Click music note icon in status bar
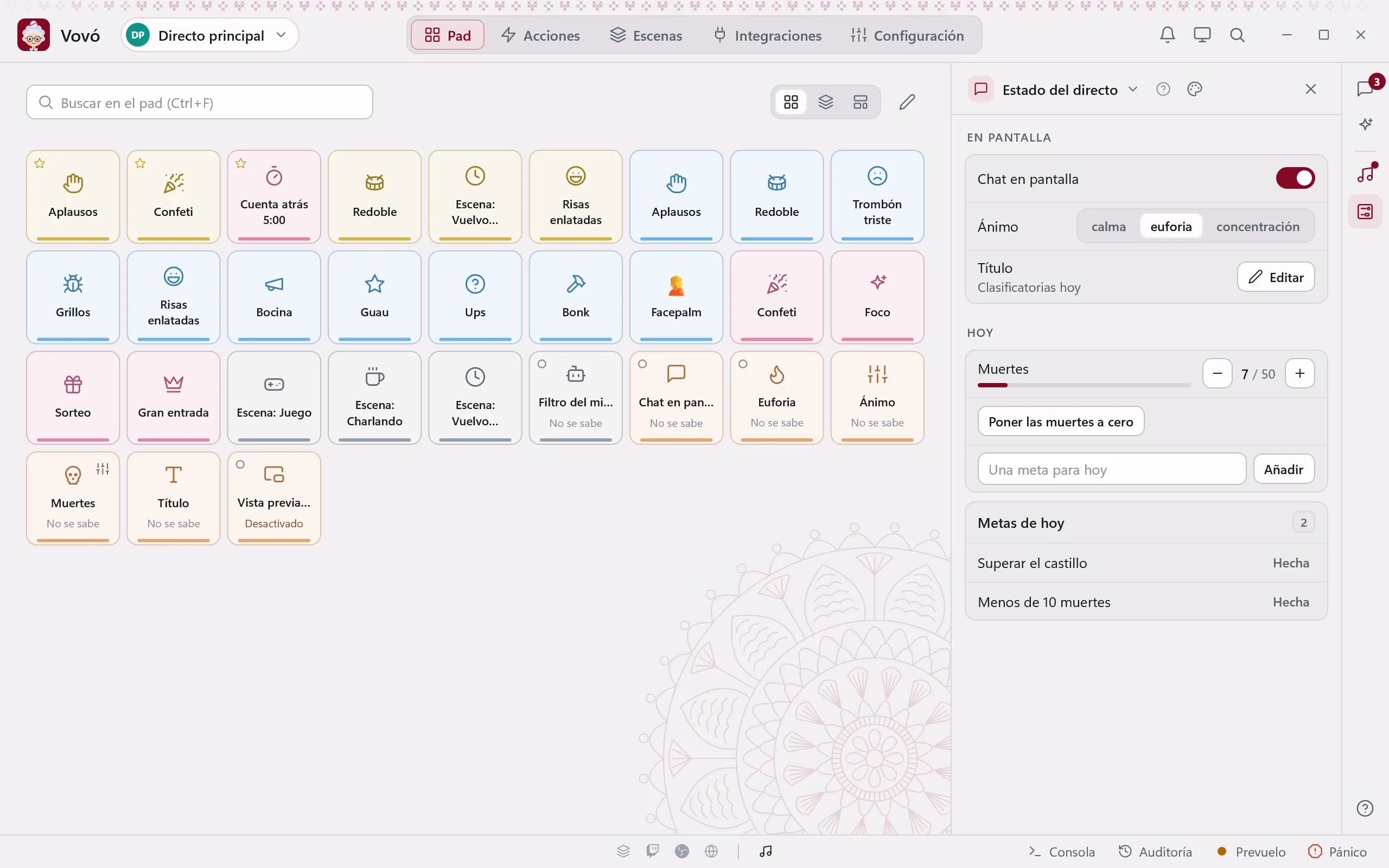The width and height of the screenshot is (1389, 868). (766, 851)
